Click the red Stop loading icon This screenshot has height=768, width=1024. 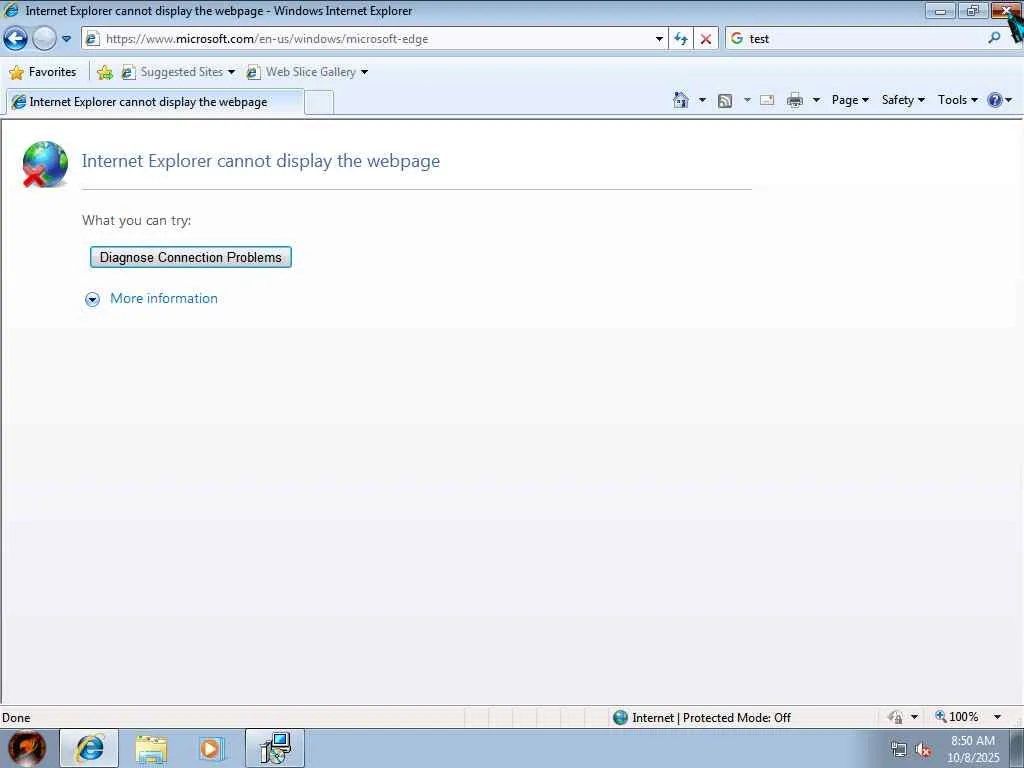pos(706,39)
